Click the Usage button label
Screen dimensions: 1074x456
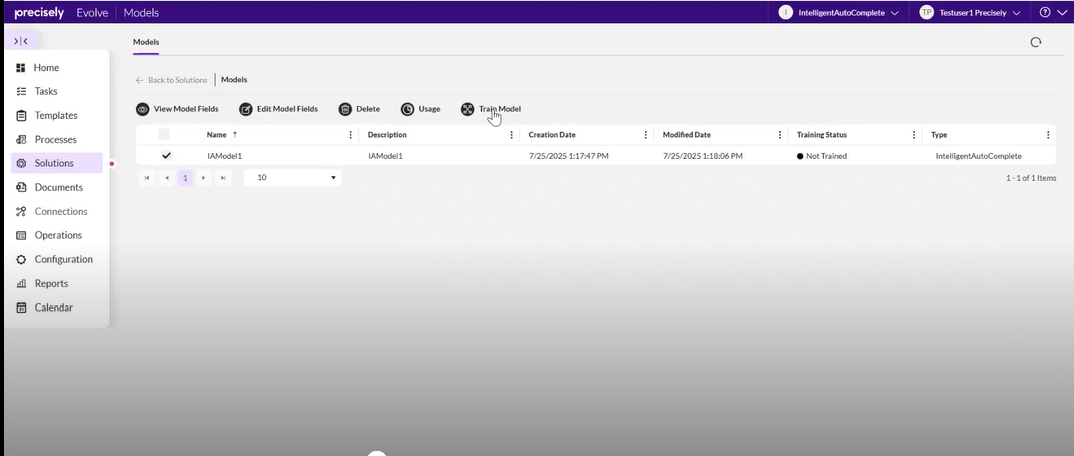coord(429,109)
